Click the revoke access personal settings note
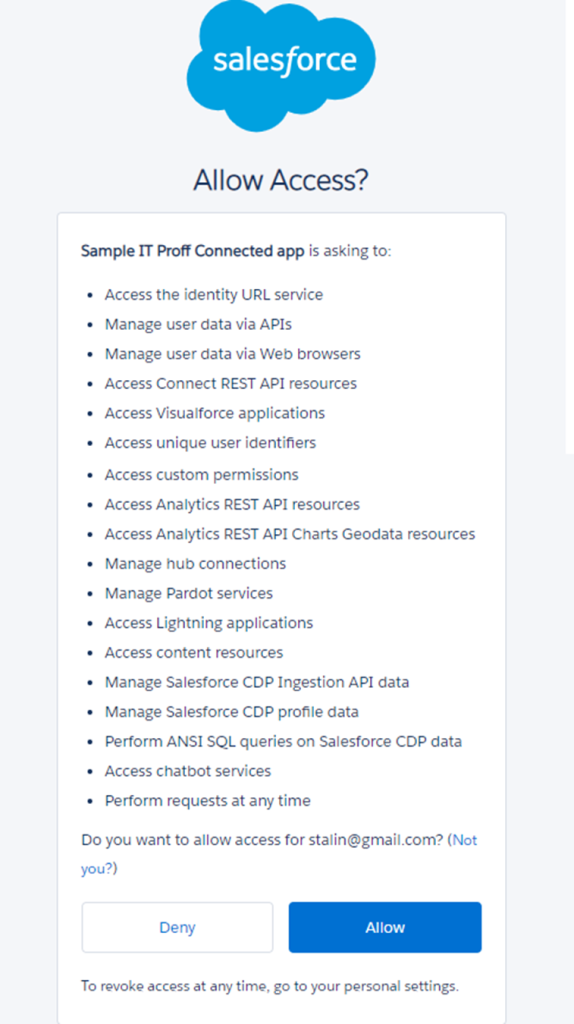The width and height of the screenshot is (574, 1024). click(x=270, y=986)
